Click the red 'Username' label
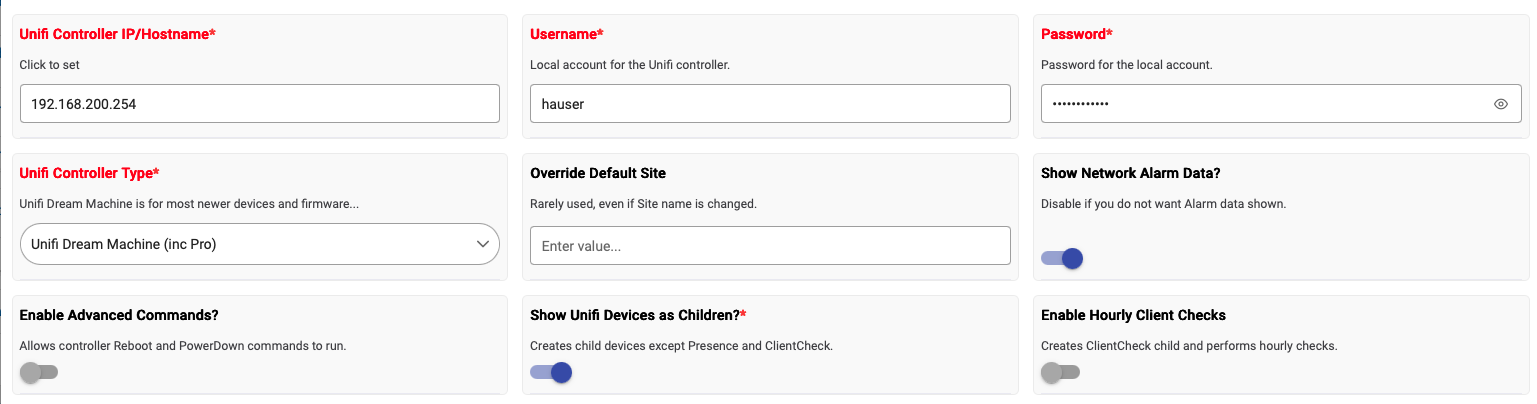The width and height of the screenshot is (1537, 404). tap(566, 34)
